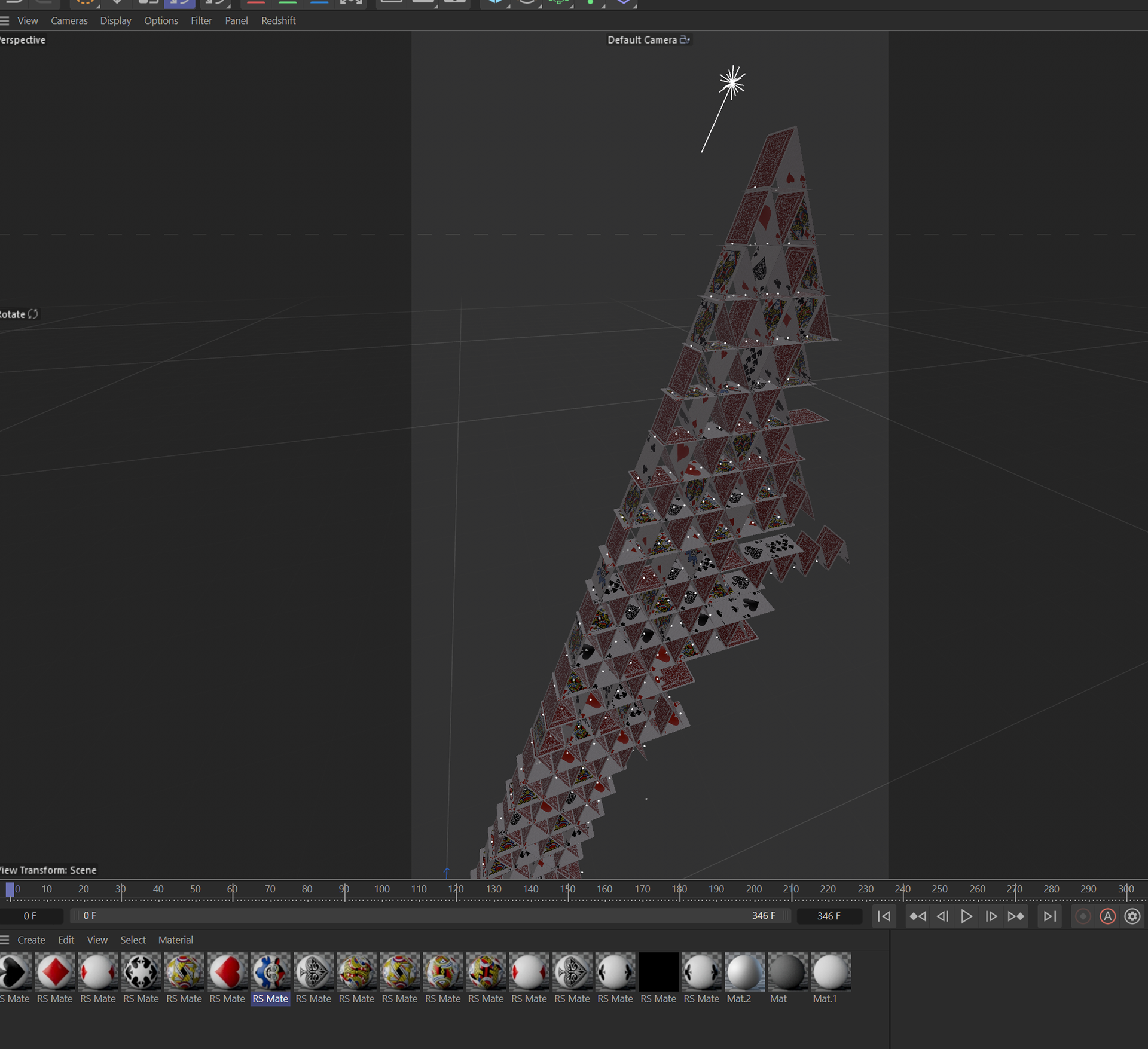
Task: Click the timeline playhead at frame 0
Action: tap(10, 890)
